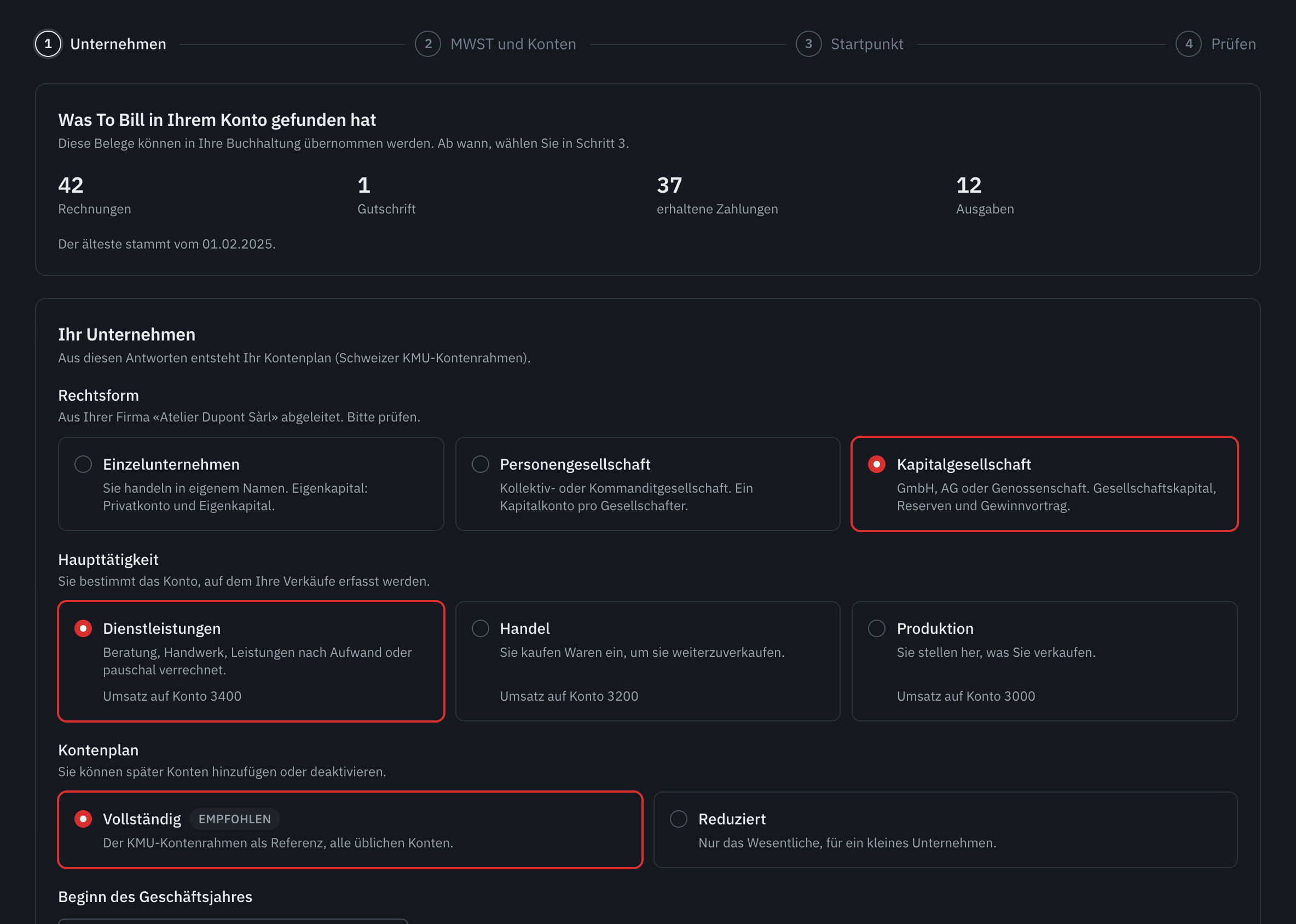The height and width of the screenshot is (924, 1296).
Task: Click 'Beginn des Geschäftsjahres' label
Action: point(155,897)
